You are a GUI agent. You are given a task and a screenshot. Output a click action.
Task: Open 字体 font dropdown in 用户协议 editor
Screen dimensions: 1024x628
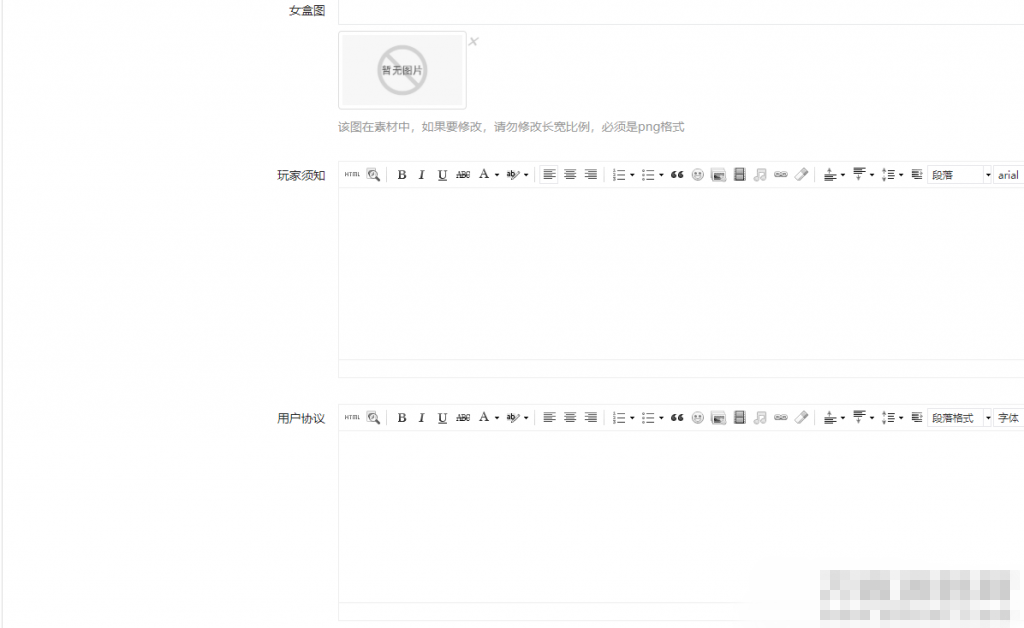[x=1008, y=417]
